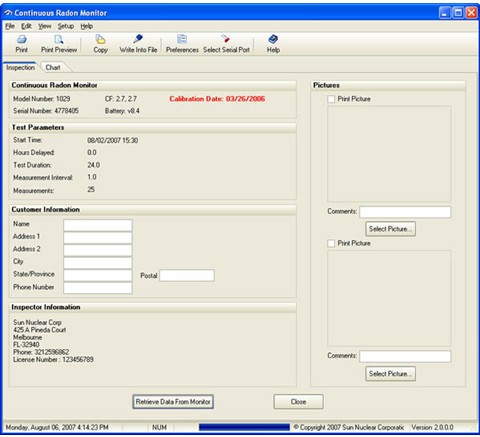Switch to the Chart tab
Viewport: 480px width, 437px height.
[53, 67]
